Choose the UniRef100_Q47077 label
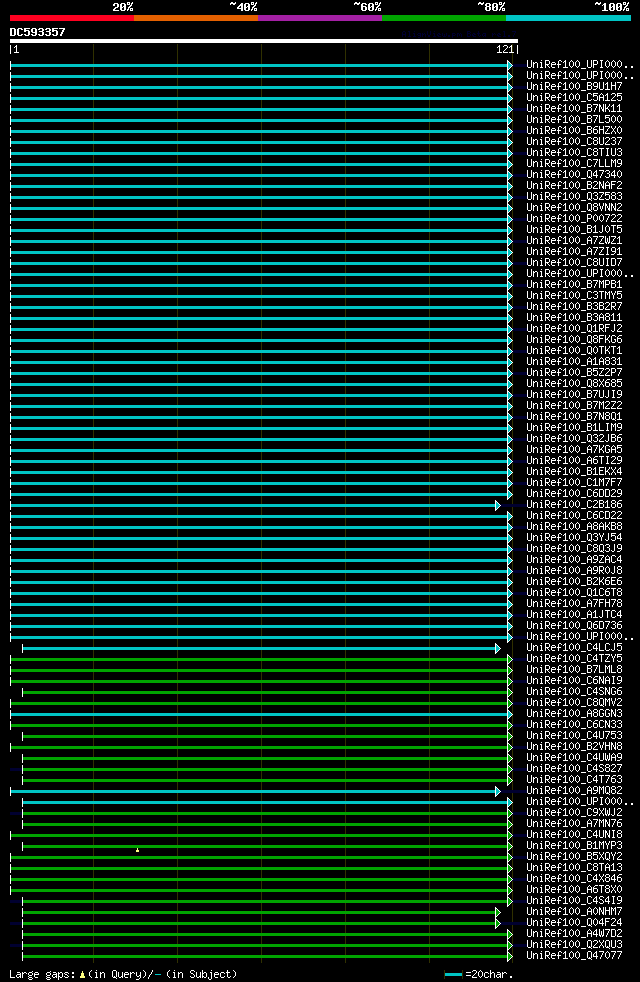Viewport: 640px width, 982px height. point(574,956)
